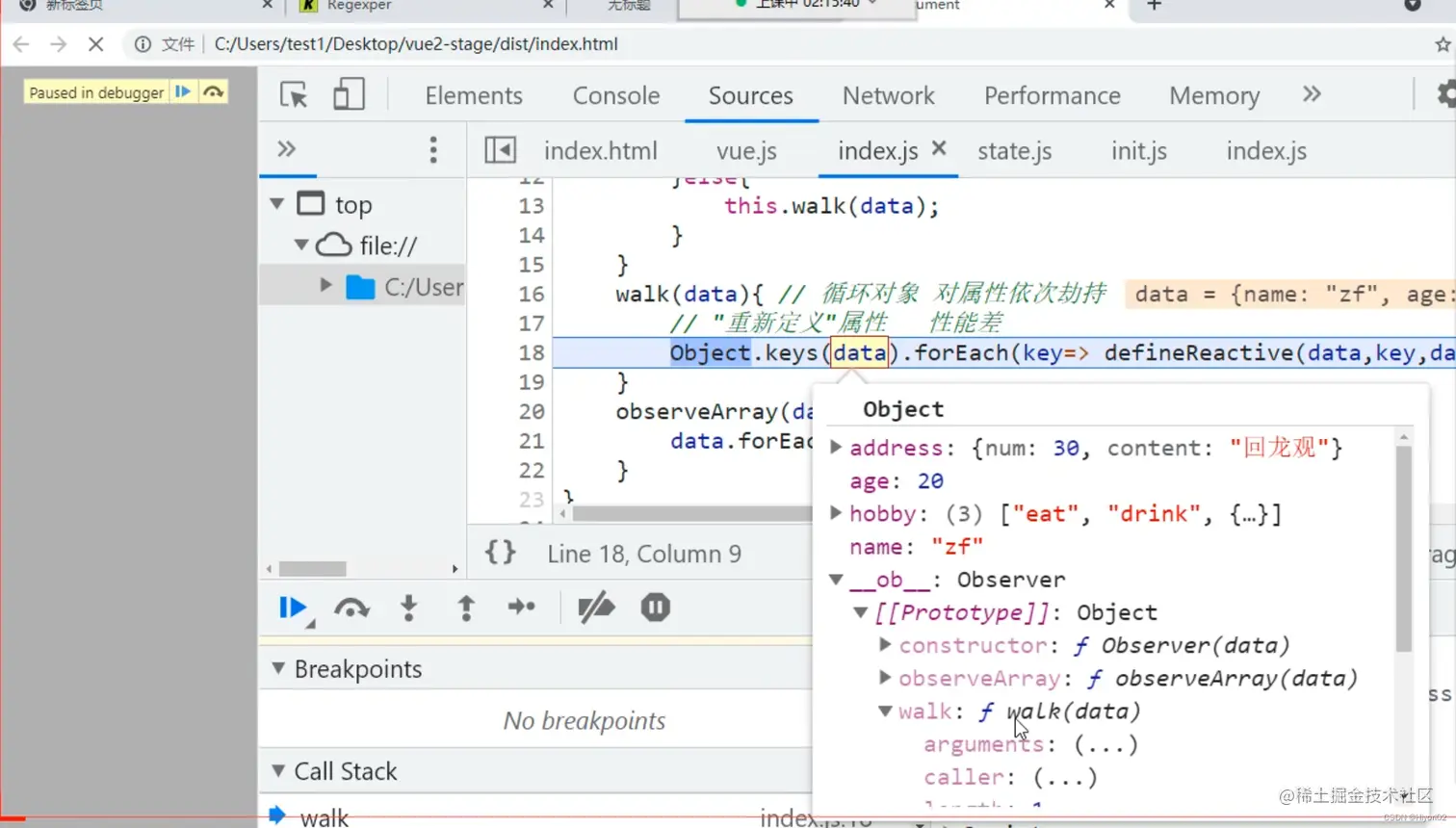The height and width of the screenshot is (828, 1456).
Task: Click line number 18 in gutter
Action: 532,352
